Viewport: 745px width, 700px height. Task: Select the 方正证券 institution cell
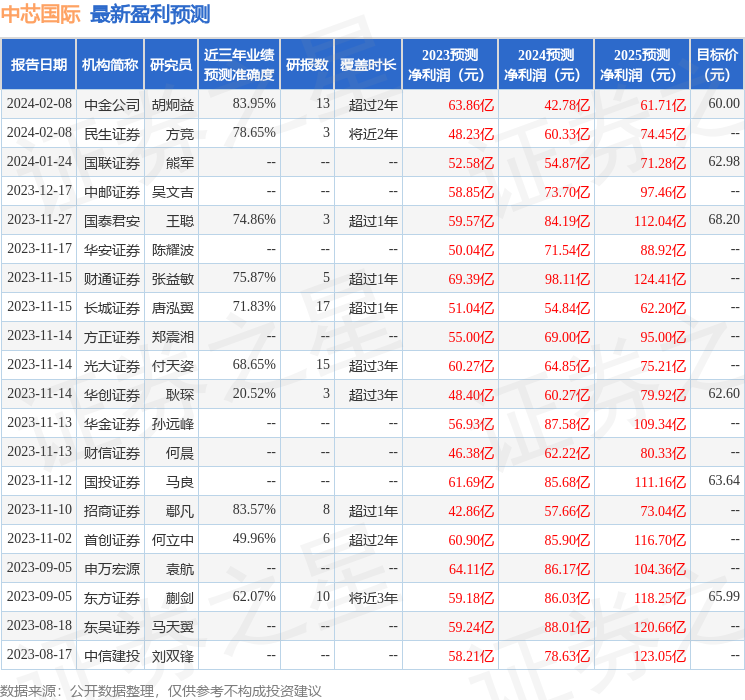[x=112, y=337]
